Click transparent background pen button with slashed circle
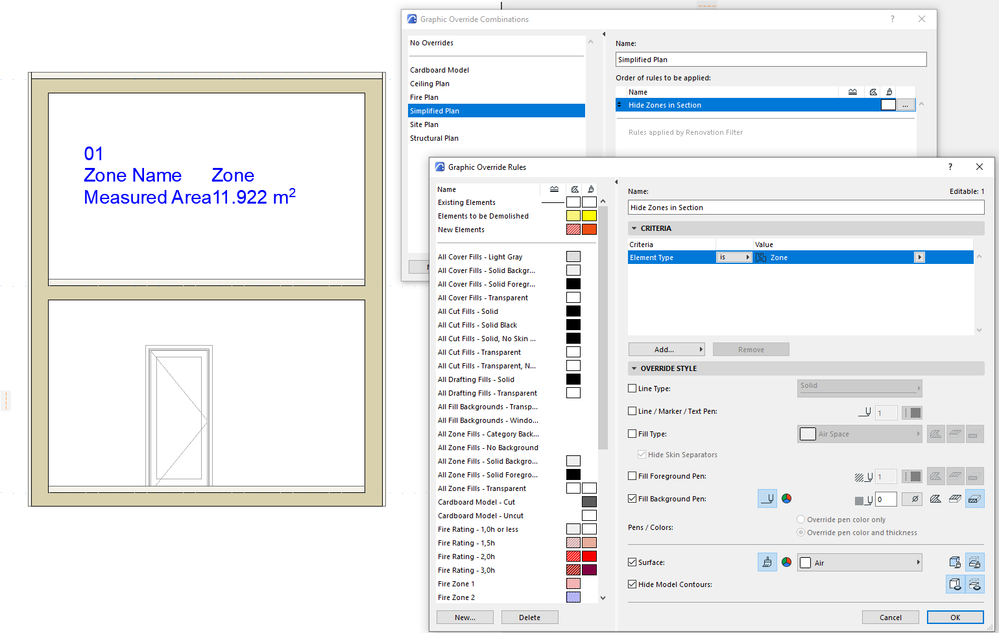The image size is (999, 633). (914, 499)
